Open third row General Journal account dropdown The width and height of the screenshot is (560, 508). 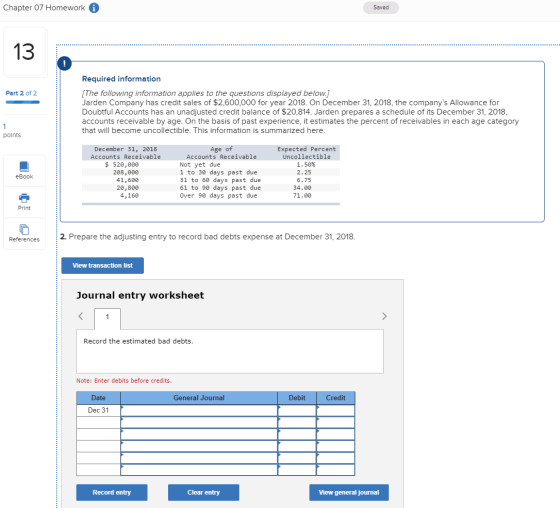(x=199, y=434)
